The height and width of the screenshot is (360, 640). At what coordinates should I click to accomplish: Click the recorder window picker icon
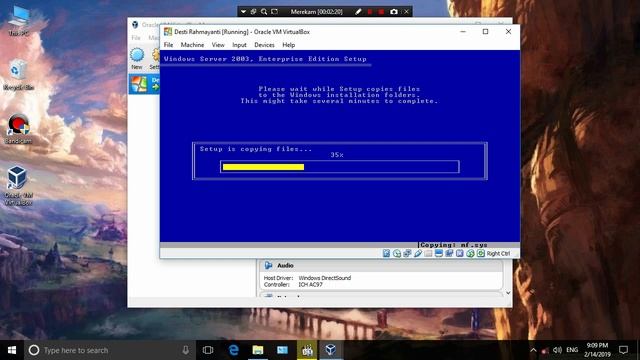253,12
